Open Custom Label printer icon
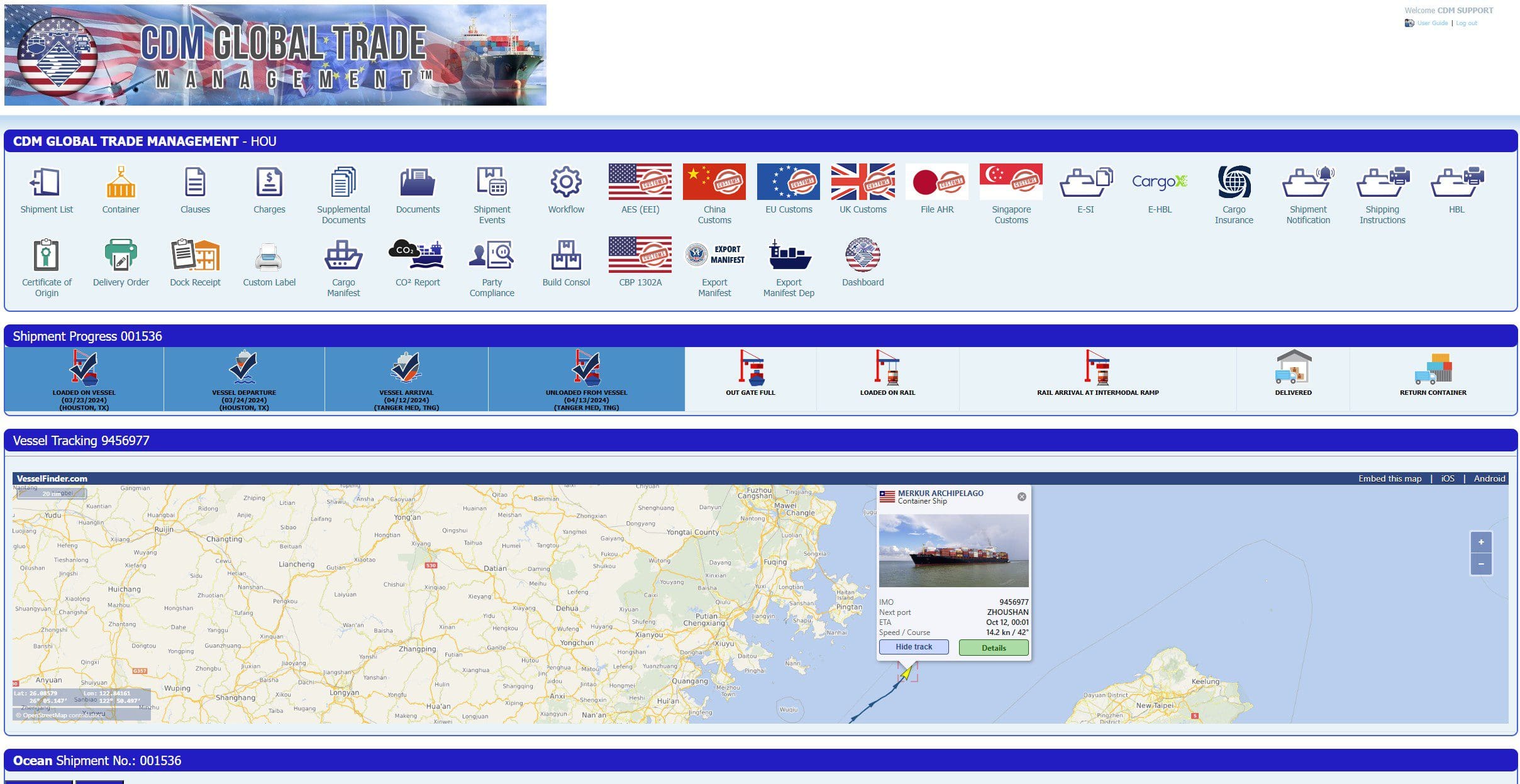The width and height of the screenshot is (1520, 784). (269, 257)
